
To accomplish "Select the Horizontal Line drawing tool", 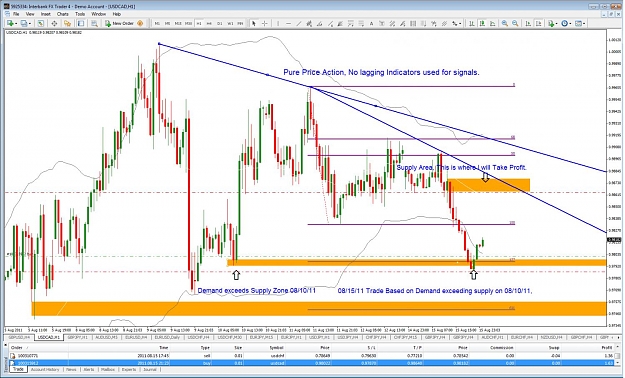I will pyautogui.click(x=288, y=24).
